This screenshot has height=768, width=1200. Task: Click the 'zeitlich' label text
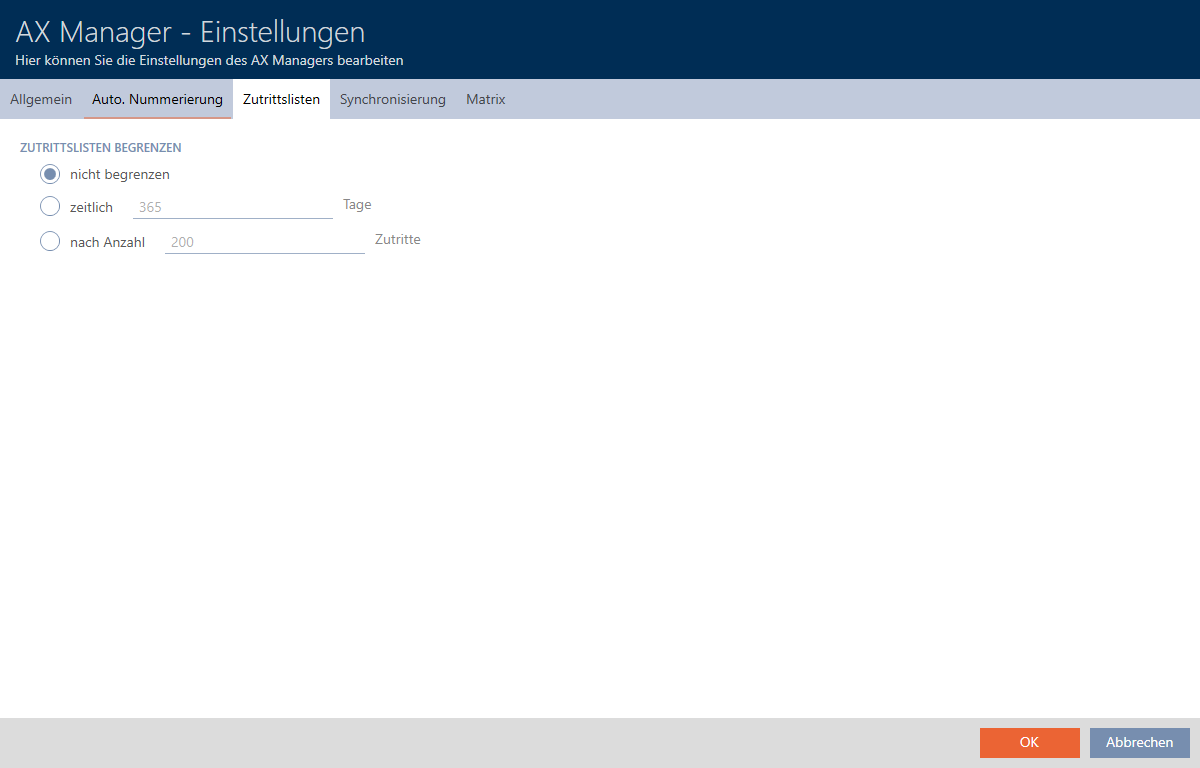[x=91, y=207]
